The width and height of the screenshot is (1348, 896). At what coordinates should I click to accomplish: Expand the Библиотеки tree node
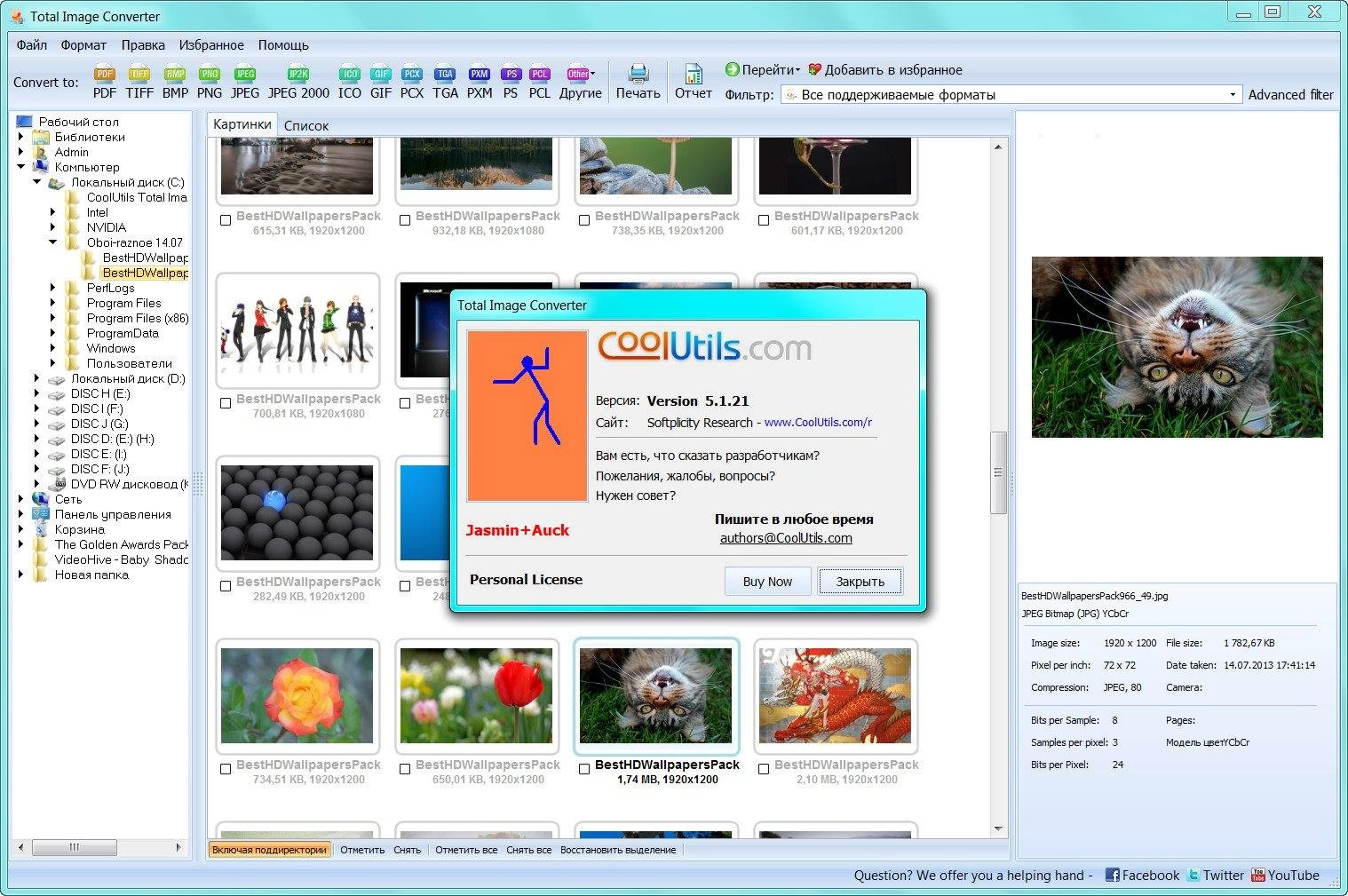point(20,137)
